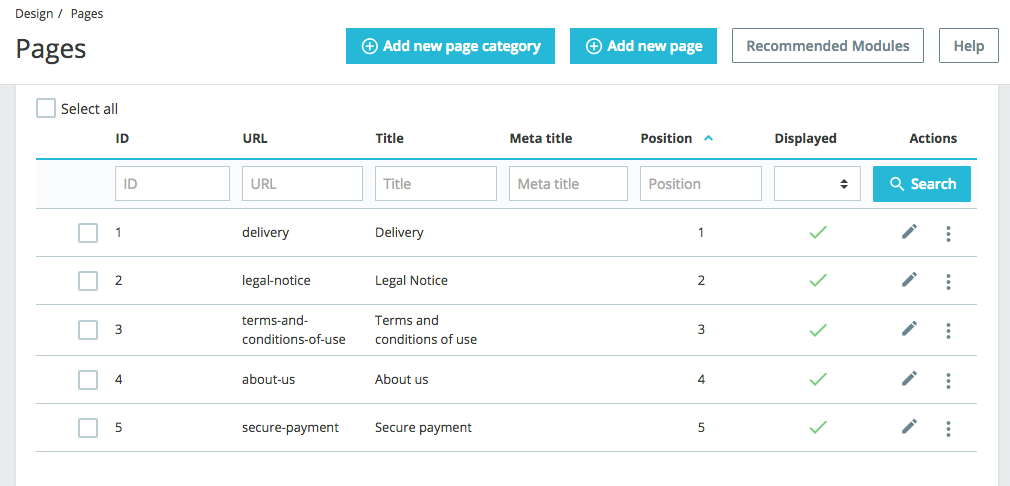The height and width of the screenshot is (486, 1010).
Task: Focus the URL filter input field
Action: pyautogui.click(x=302, y=184)
